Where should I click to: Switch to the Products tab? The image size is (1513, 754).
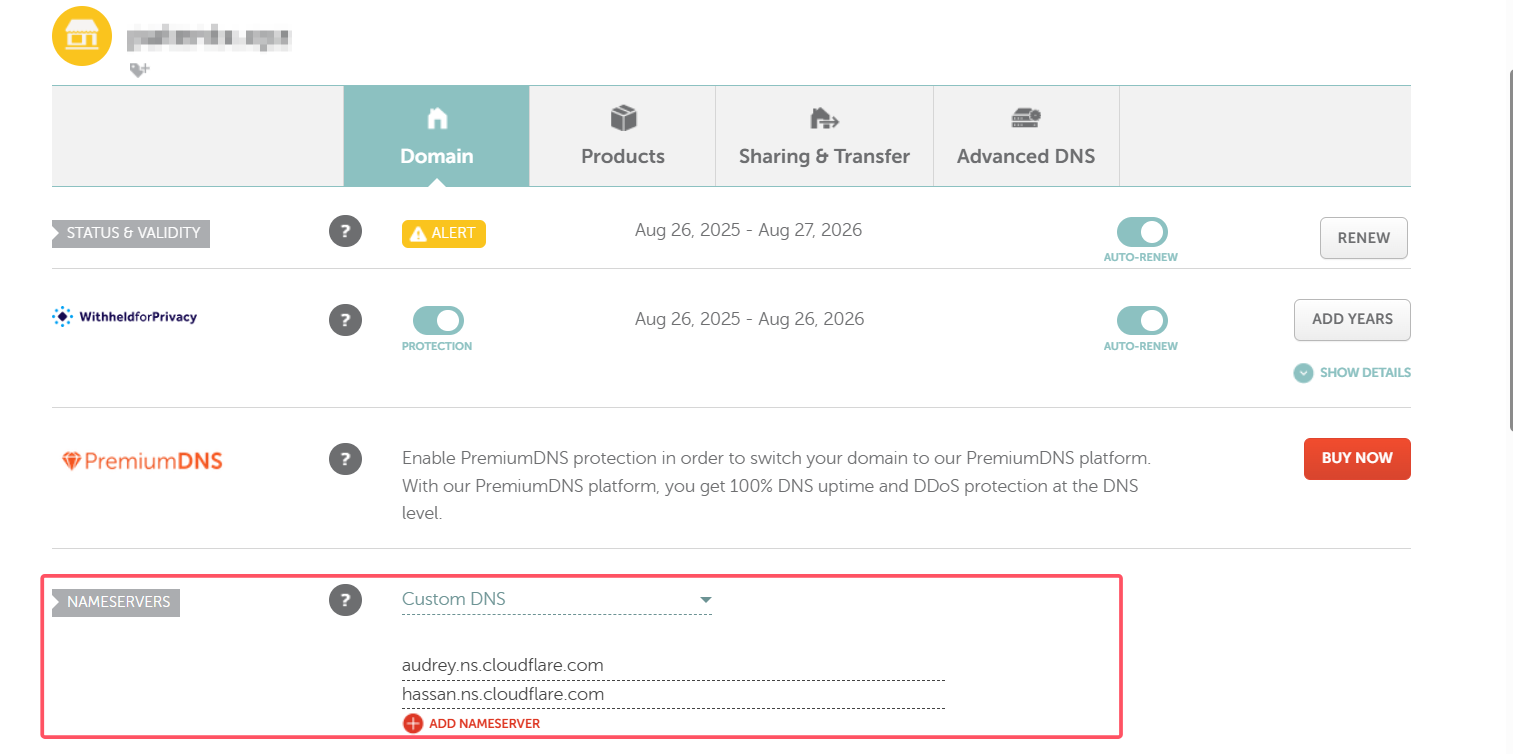(x=622, y=136)
